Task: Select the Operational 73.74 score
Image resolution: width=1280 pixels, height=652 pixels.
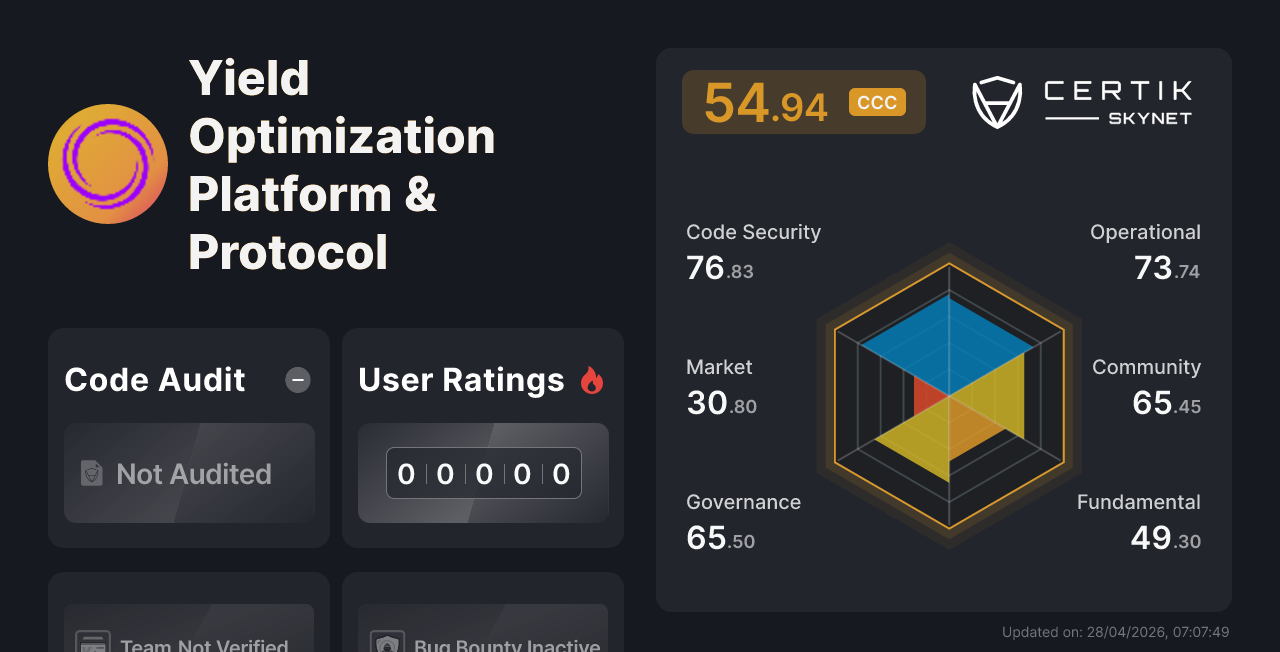Action: (x=1166, y=268)
